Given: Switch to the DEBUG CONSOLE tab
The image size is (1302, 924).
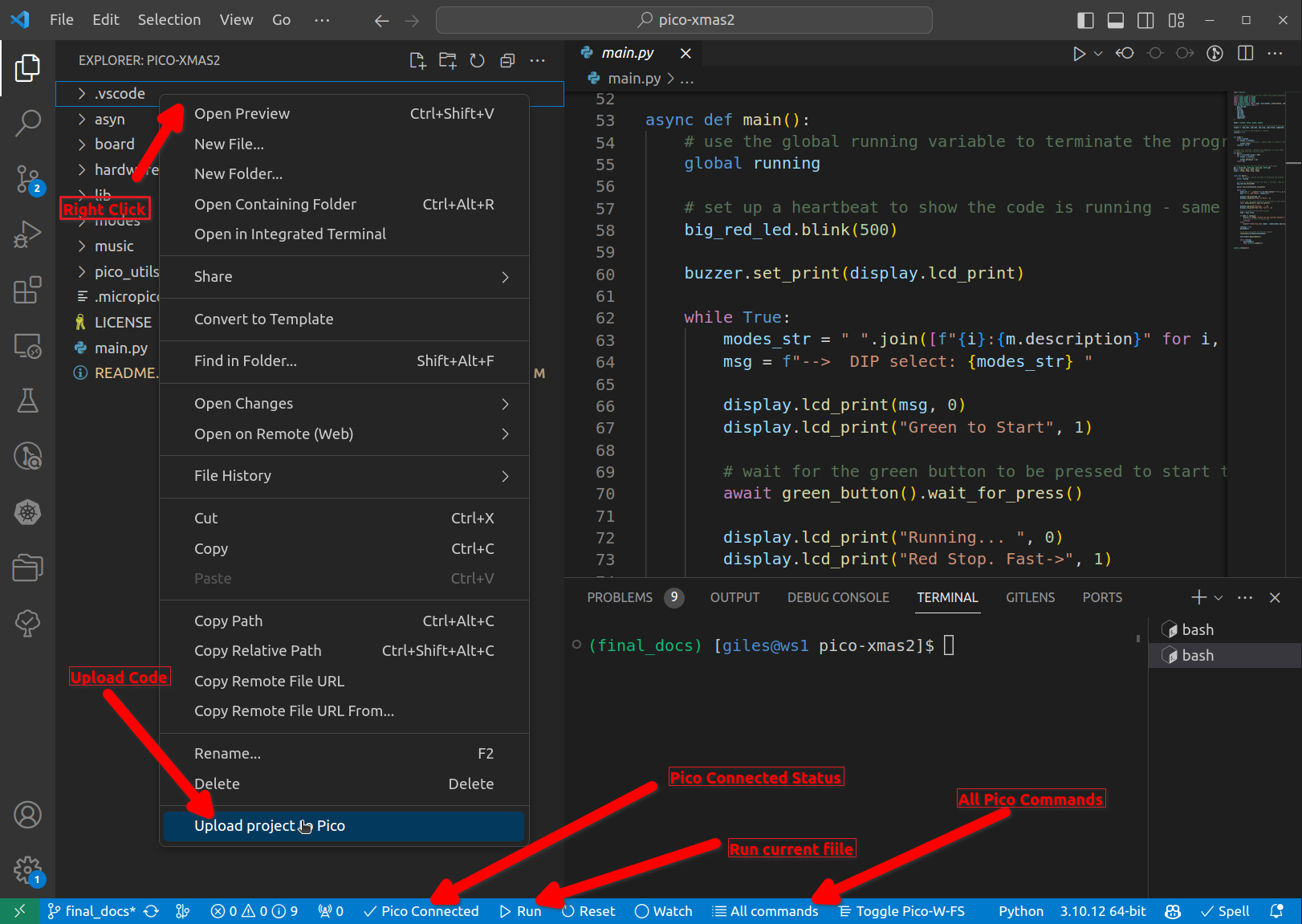Looking at the screenshot, I should (838, 597).
